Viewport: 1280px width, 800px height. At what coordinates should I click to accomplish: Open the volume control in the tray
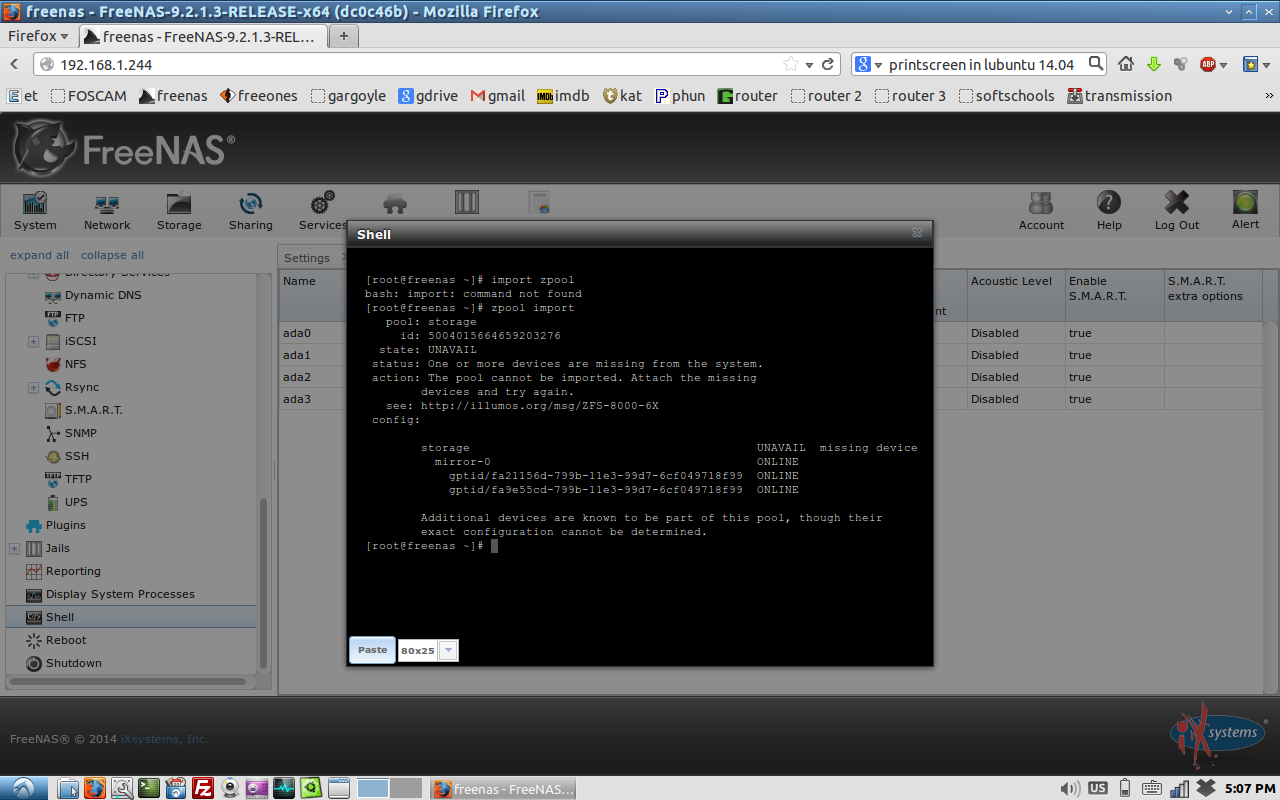click(1069, 788)
